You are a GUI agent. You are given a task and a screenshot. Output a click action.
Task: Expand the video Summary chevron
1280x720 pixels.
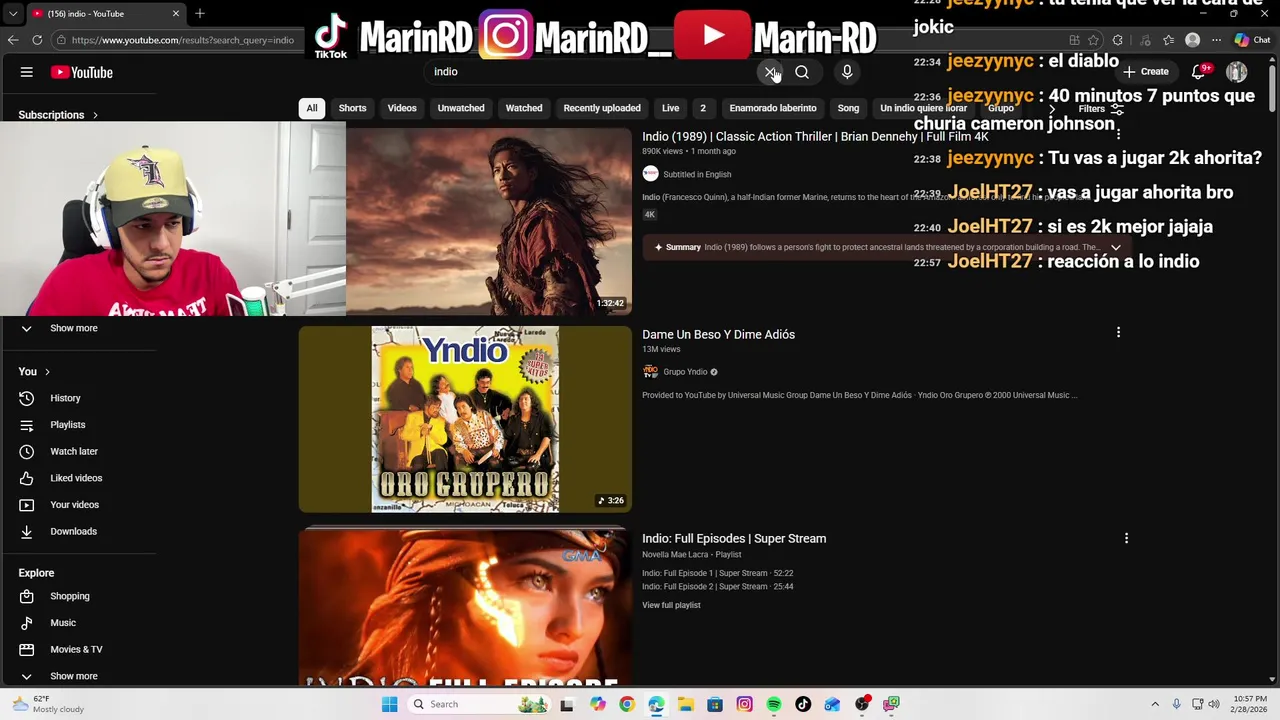click(x=1115, y=247)
